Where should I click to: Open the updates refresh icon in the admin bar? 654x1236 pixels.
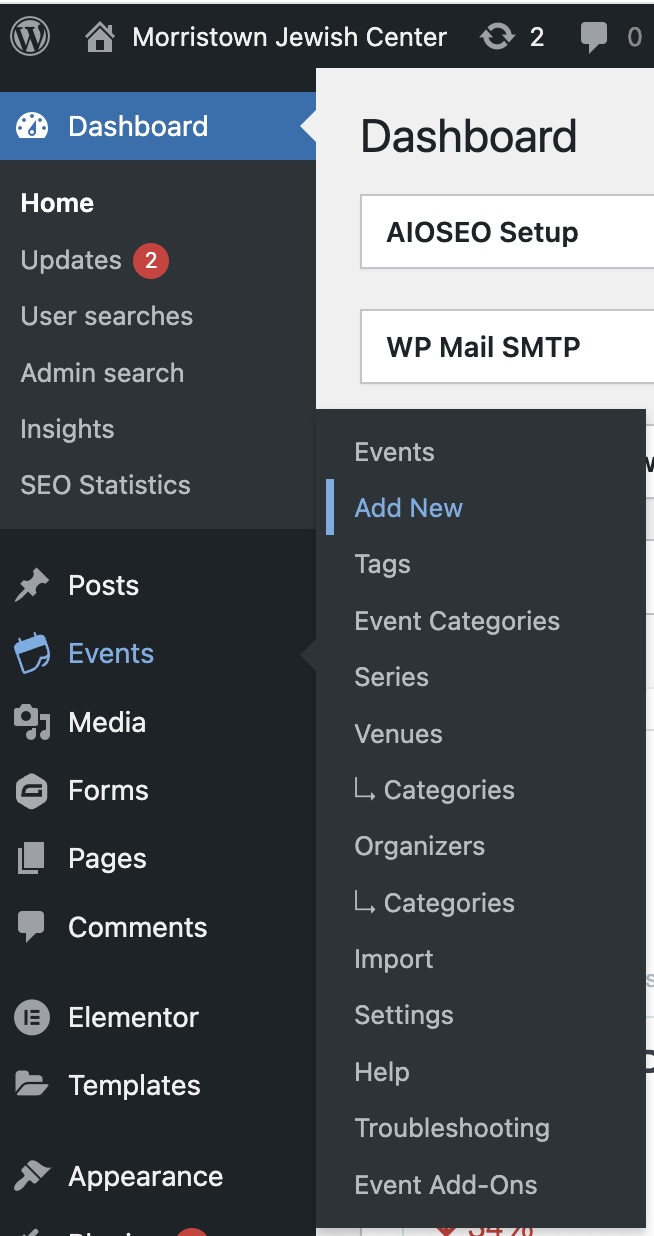497,38
